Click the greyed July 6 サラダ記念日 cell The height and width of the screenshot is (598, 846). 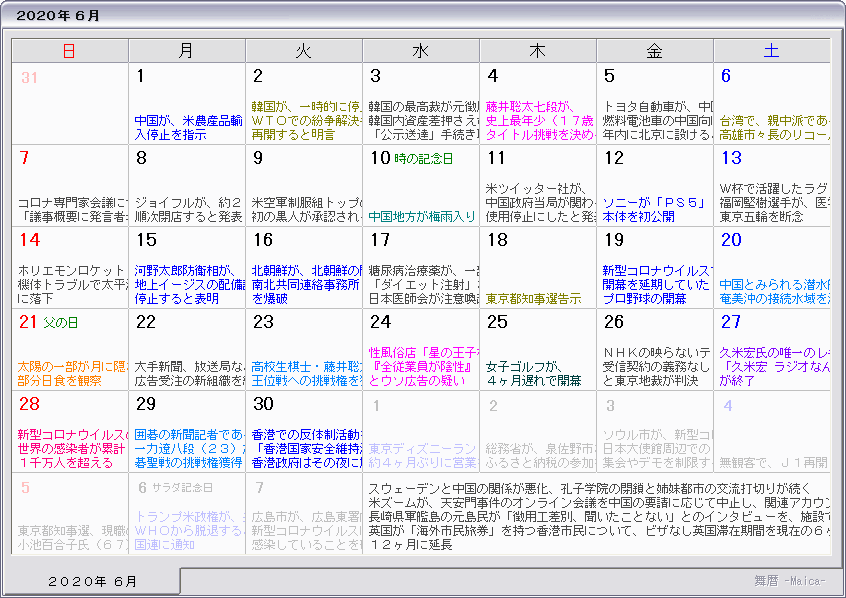[187, 512]
